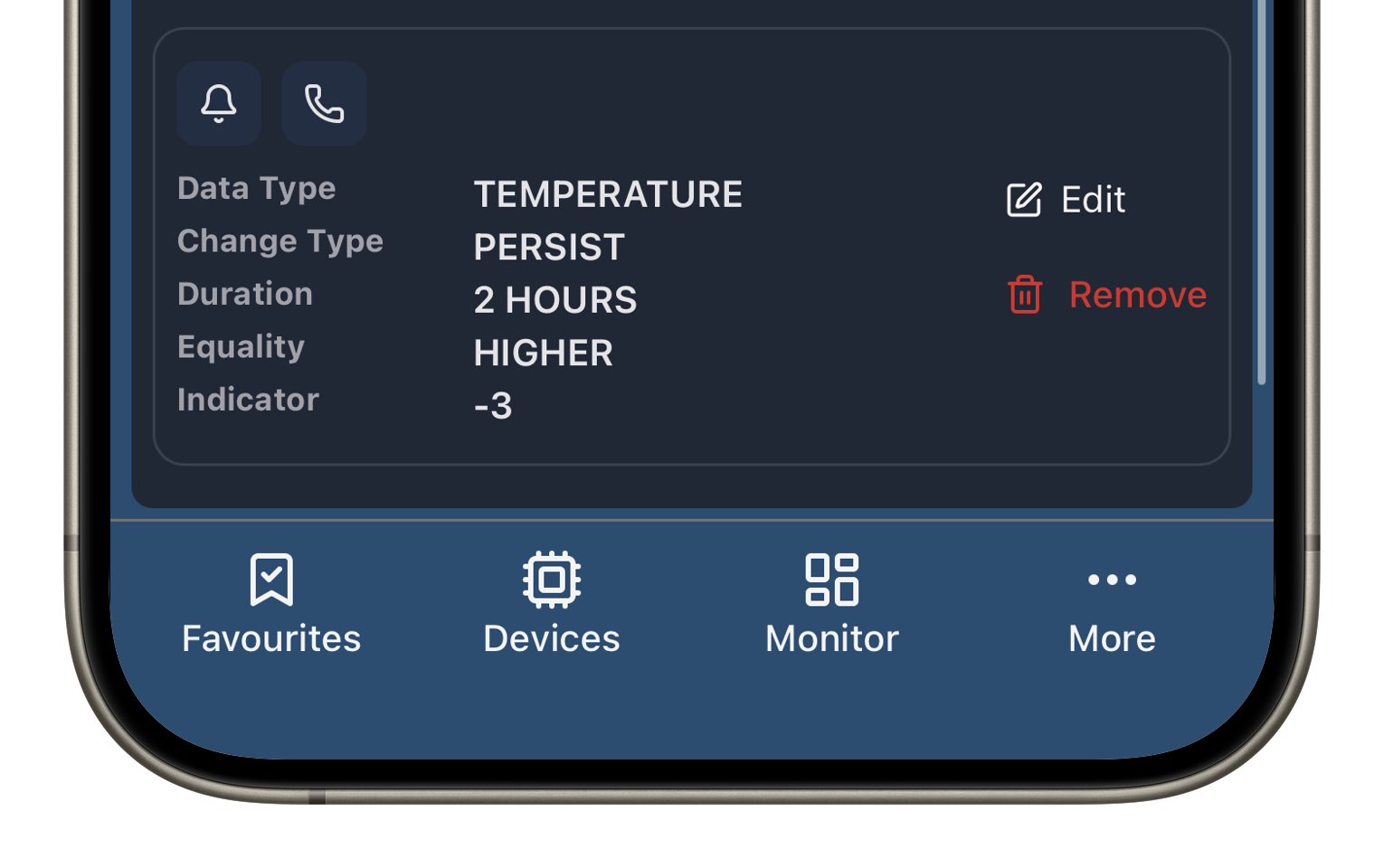Open the Devices tab label
The image size is (1384, 868).
(552, 639)
